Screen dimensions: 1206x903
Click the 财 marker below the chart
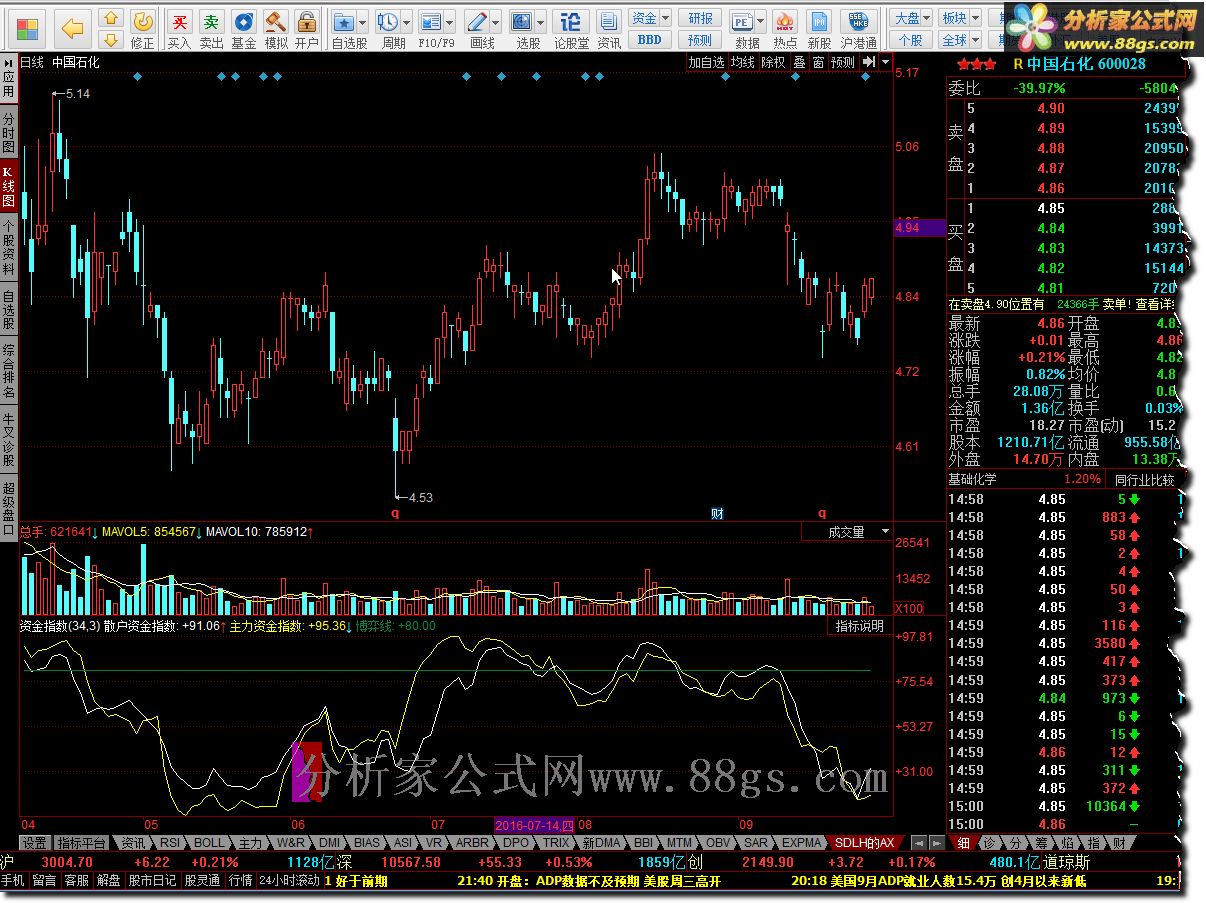click(x=717, y=513)
